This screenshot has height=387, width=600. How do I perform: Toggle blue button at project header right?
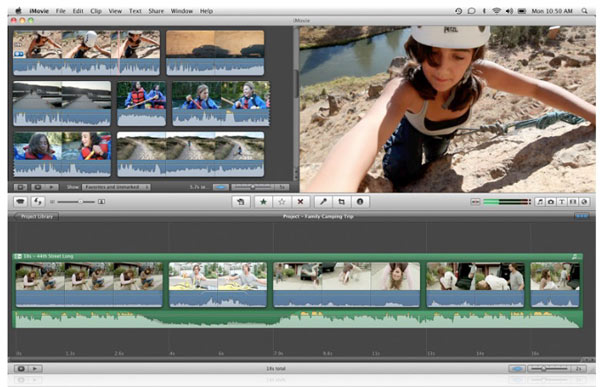(x=582, y=217)
